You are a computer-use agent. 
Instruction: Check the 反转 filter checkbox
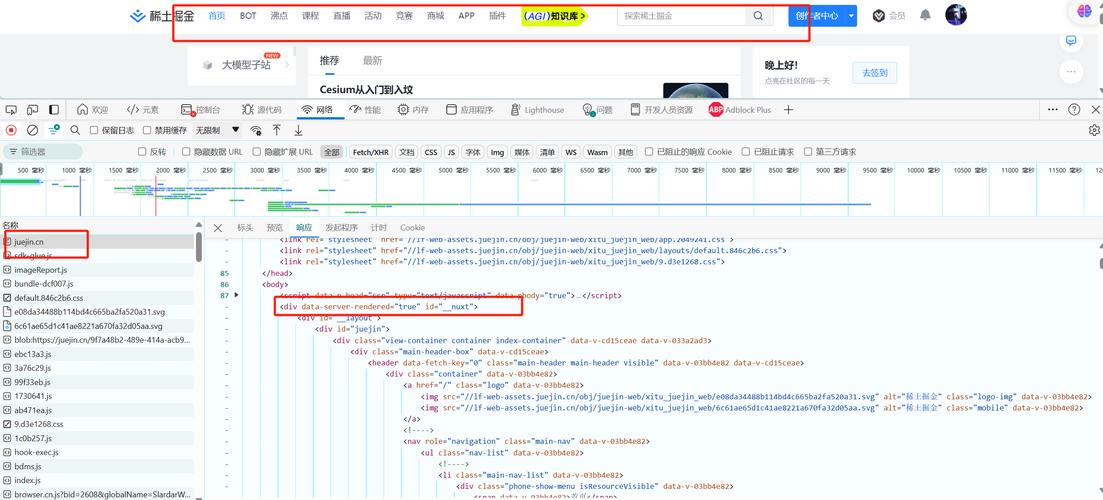142,151
